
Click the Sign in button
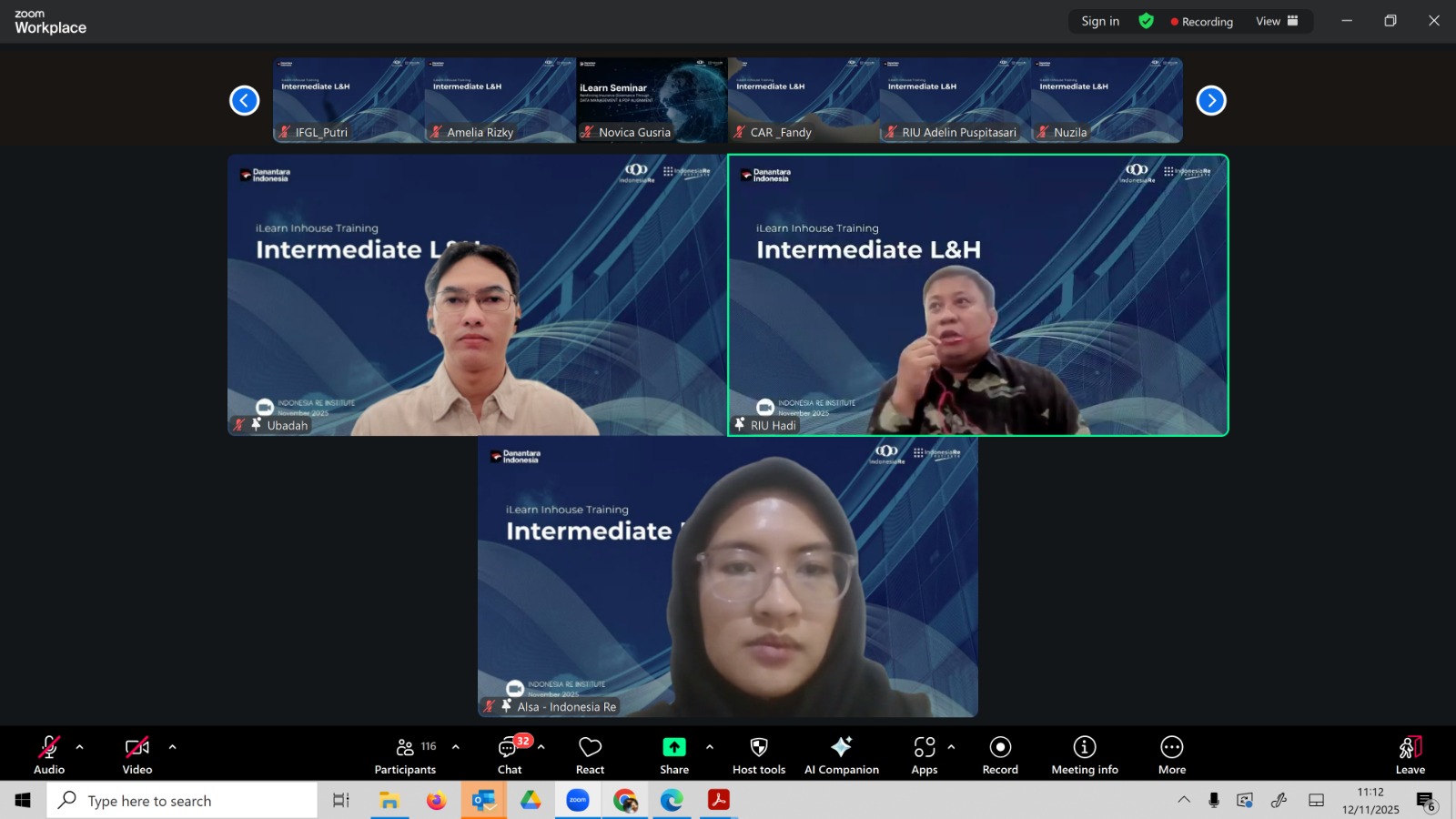tap(1100, 21)
